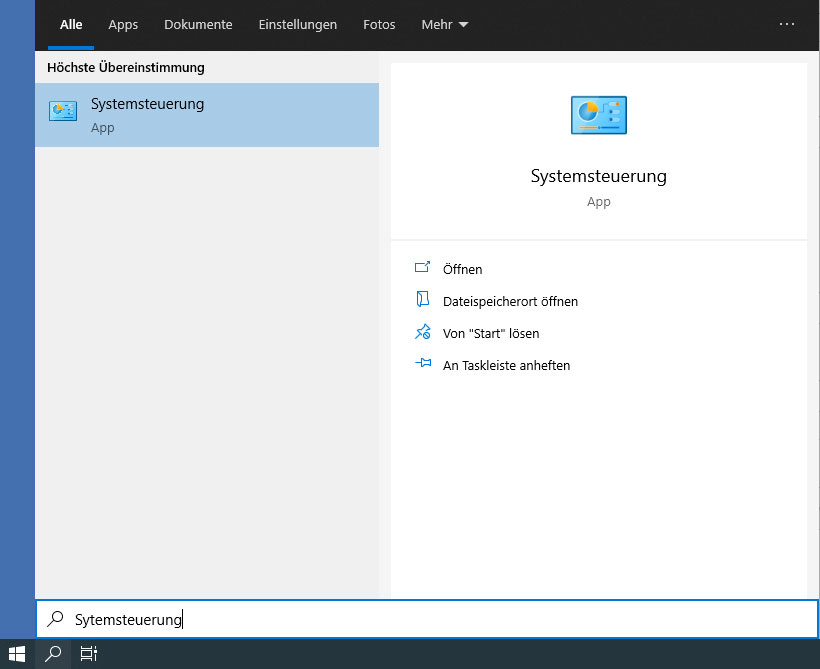
Task: Click the taskbar search magnifier icon
Action: (x=53, y=654)
